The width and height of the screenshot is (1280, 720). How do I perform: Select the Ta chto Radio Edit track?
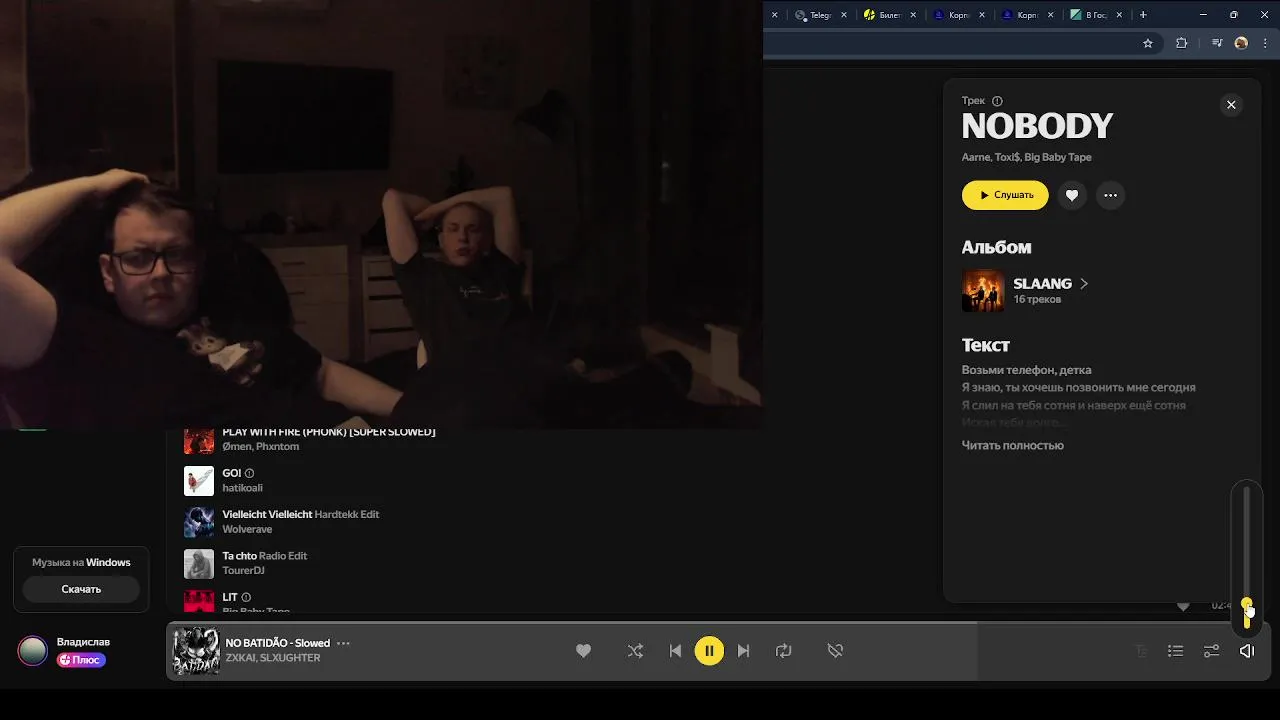tap(264, 556)
